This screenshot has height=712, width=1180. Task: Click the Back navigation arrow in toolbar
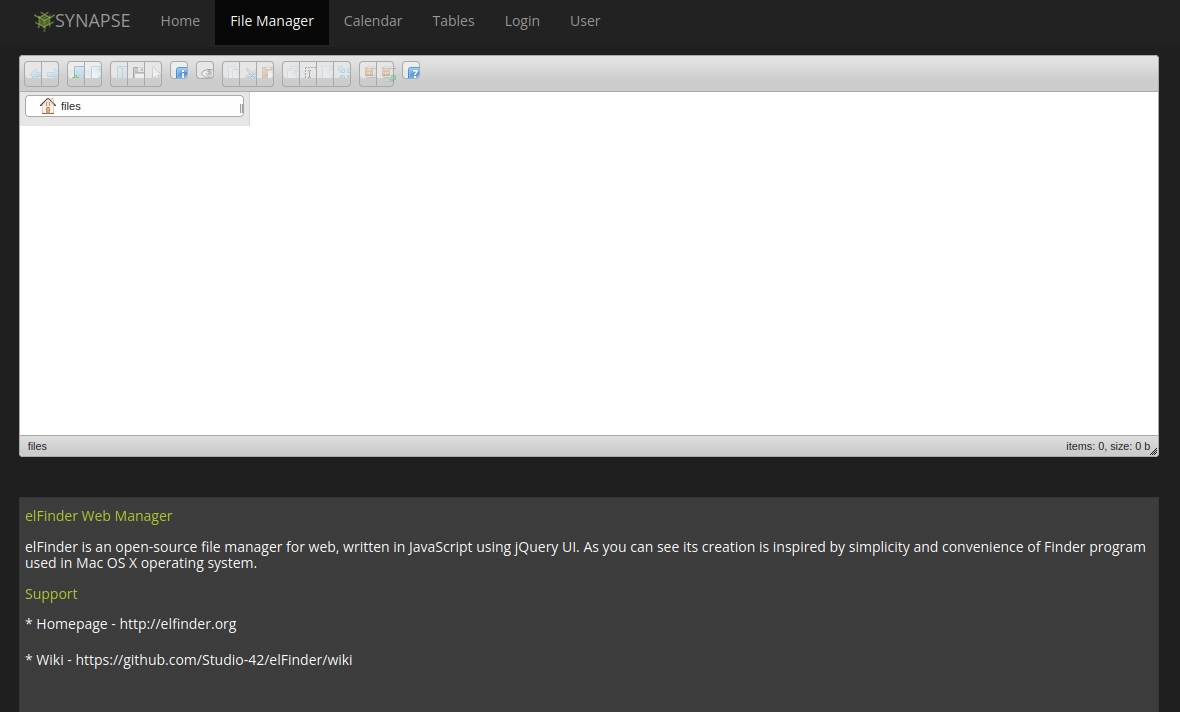click(x=34, y=73)
